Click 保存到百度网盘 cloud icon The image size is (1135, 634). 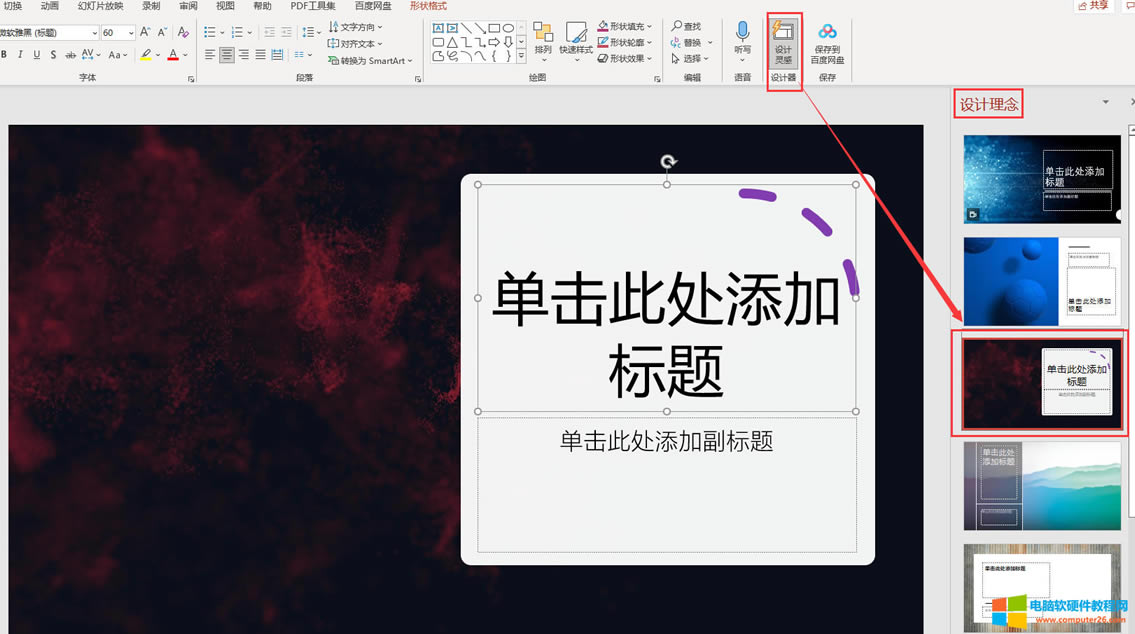click(x=827, y=42)
